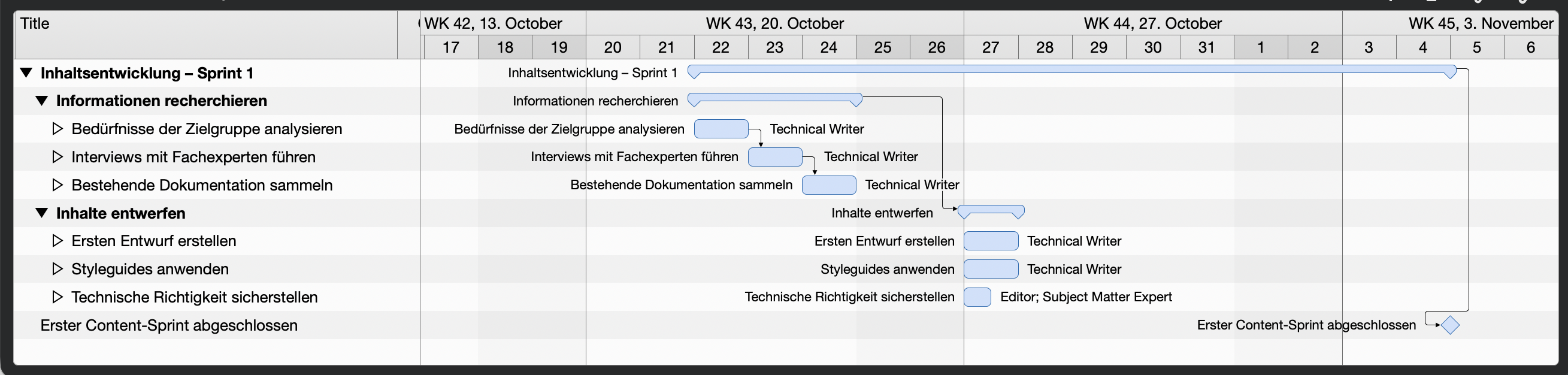Click the Gantt bar for "Ersten Entwurf erstellen"
Viewport: 1568px width, 375px height.
(x=991, y=240)
